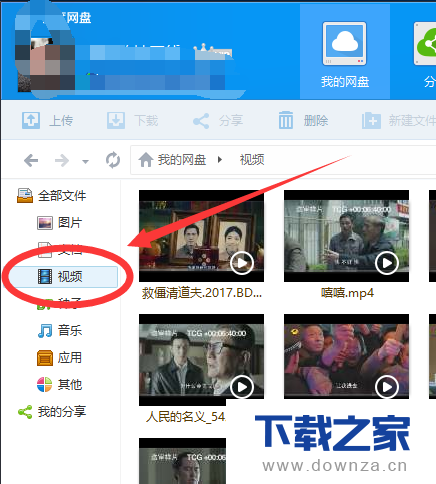
Task: Play the 人民的名义_54 video
Action: coord(242,387)
